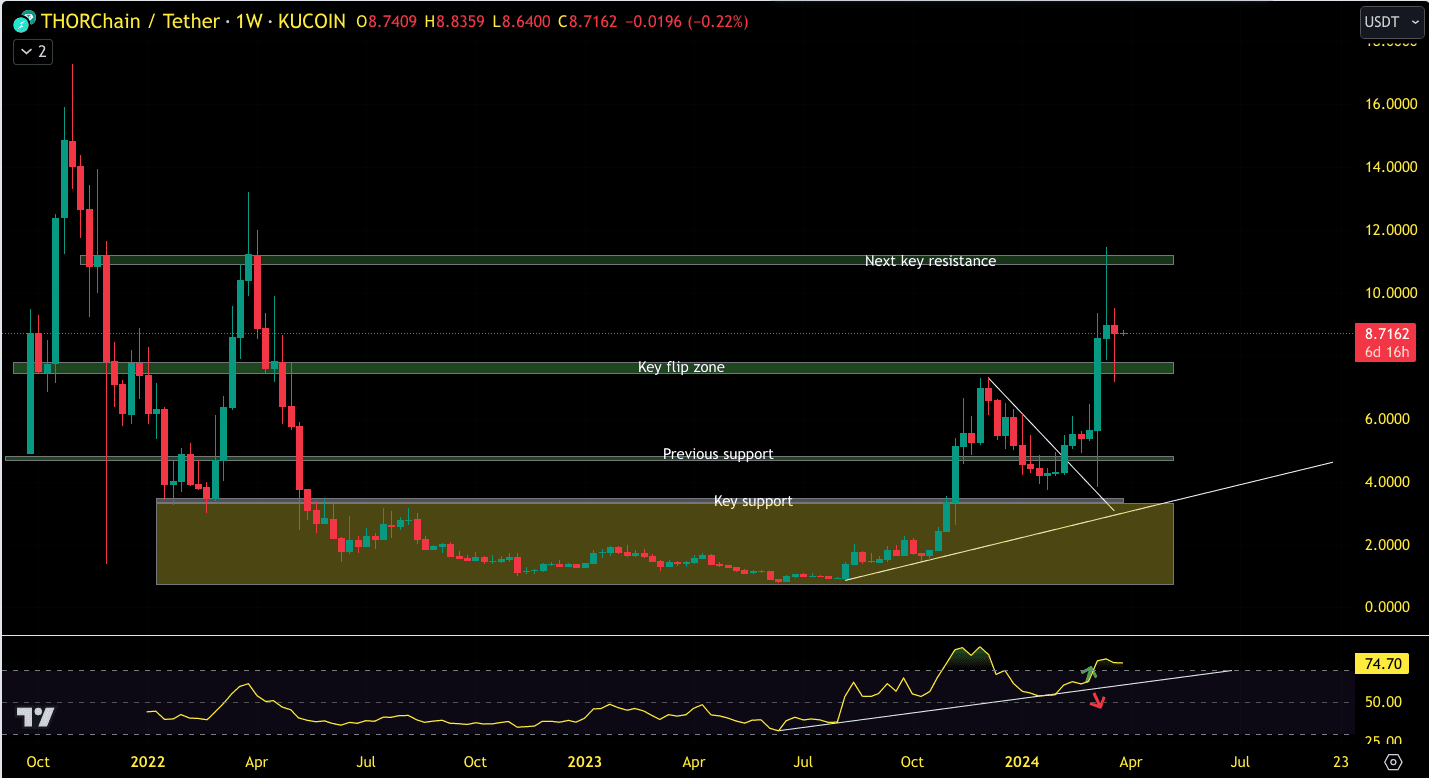1429x778 pixels.
Task: Click the L8.6400 low value
Action: point(522,20)
